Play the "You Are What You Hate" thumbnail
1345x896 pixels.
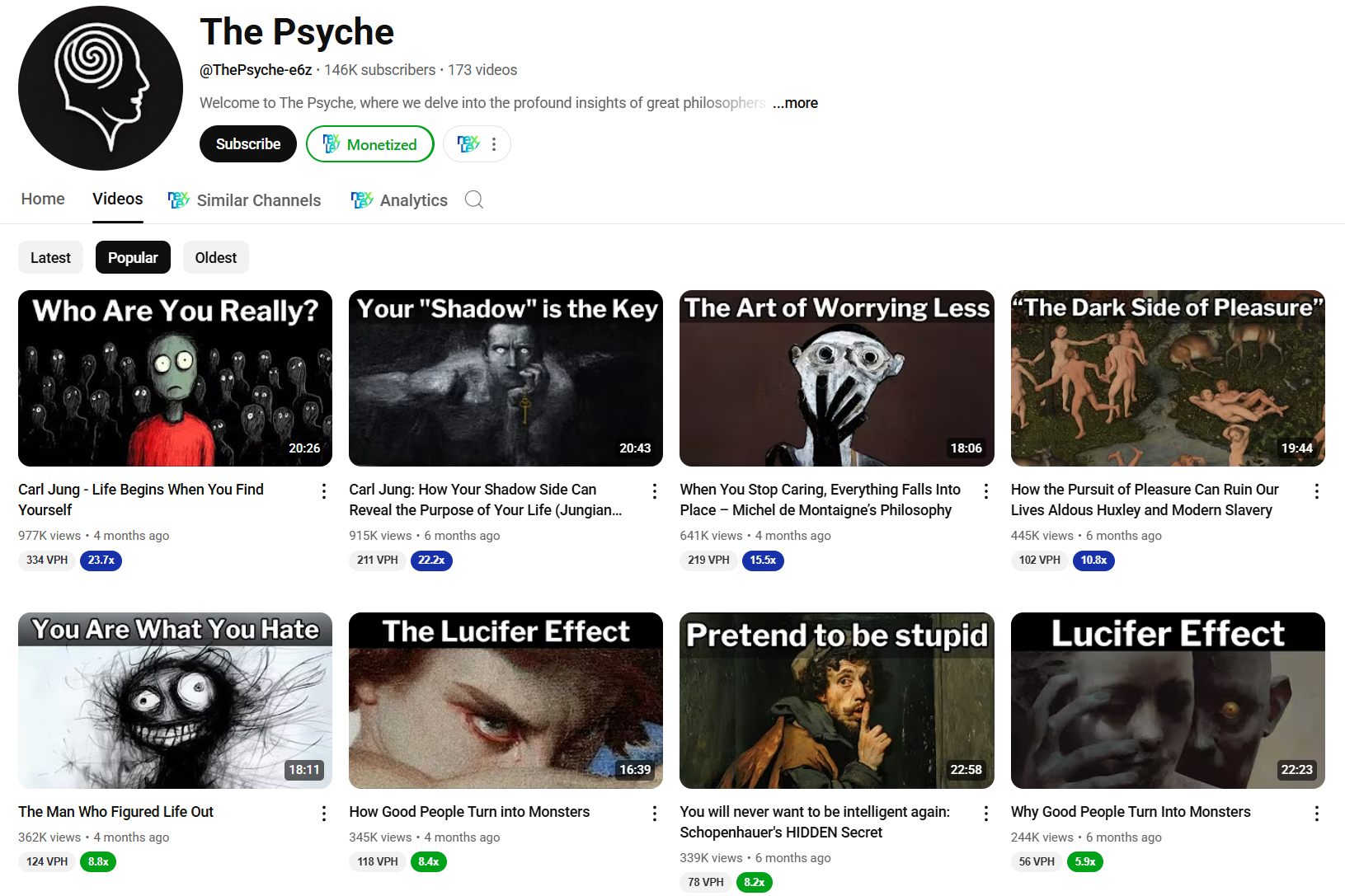click(175, 701)
